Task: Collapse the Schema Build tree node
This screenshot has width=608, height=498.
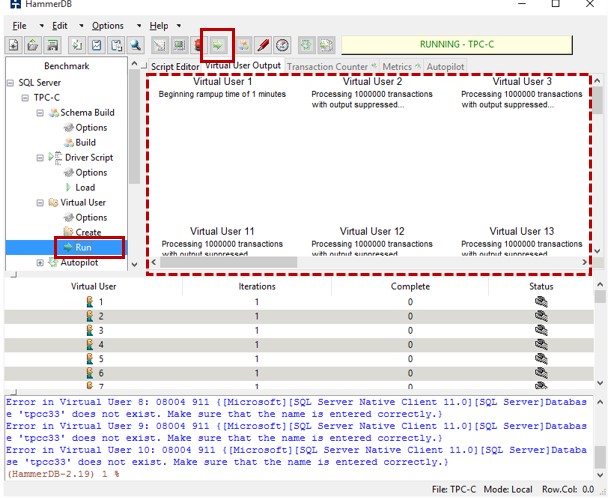Action: coord(41,113)
